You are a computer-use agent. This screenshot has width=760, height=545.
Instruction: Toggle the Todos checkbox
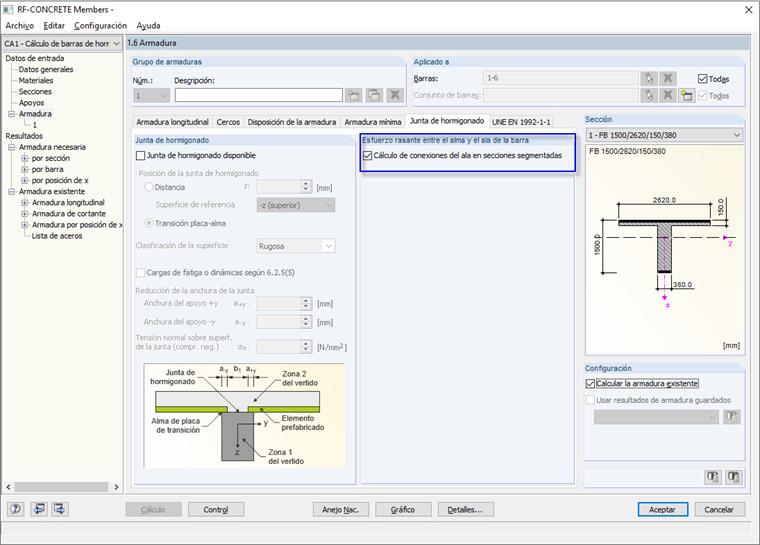(x=702, y=96)
